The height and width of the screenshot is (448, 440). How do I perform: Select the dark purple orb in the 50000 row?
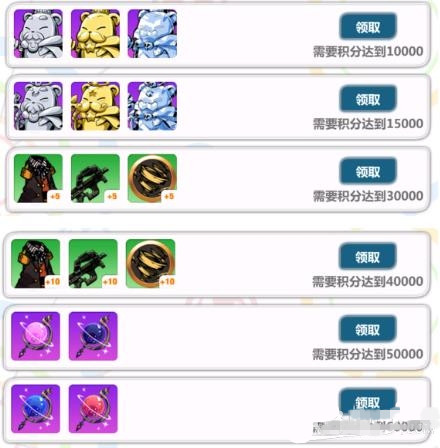click(93, 336)
